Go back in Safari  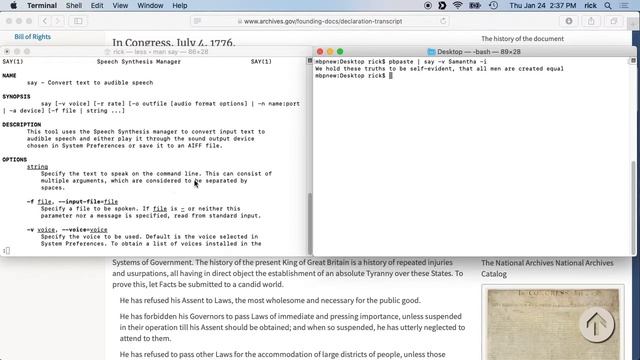45,21
